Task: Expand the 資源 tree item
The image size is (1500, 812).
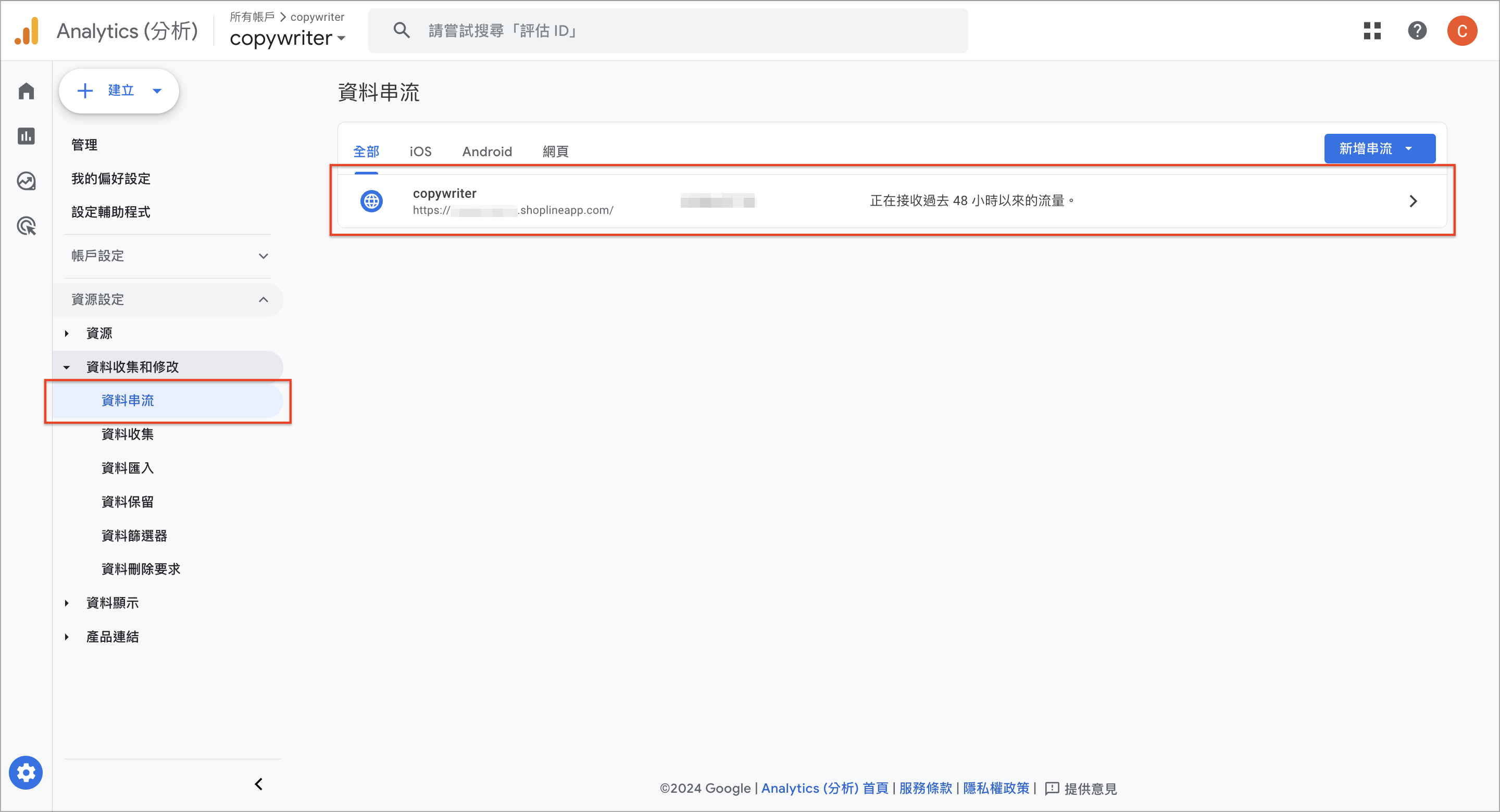Action: coord(67,334)
